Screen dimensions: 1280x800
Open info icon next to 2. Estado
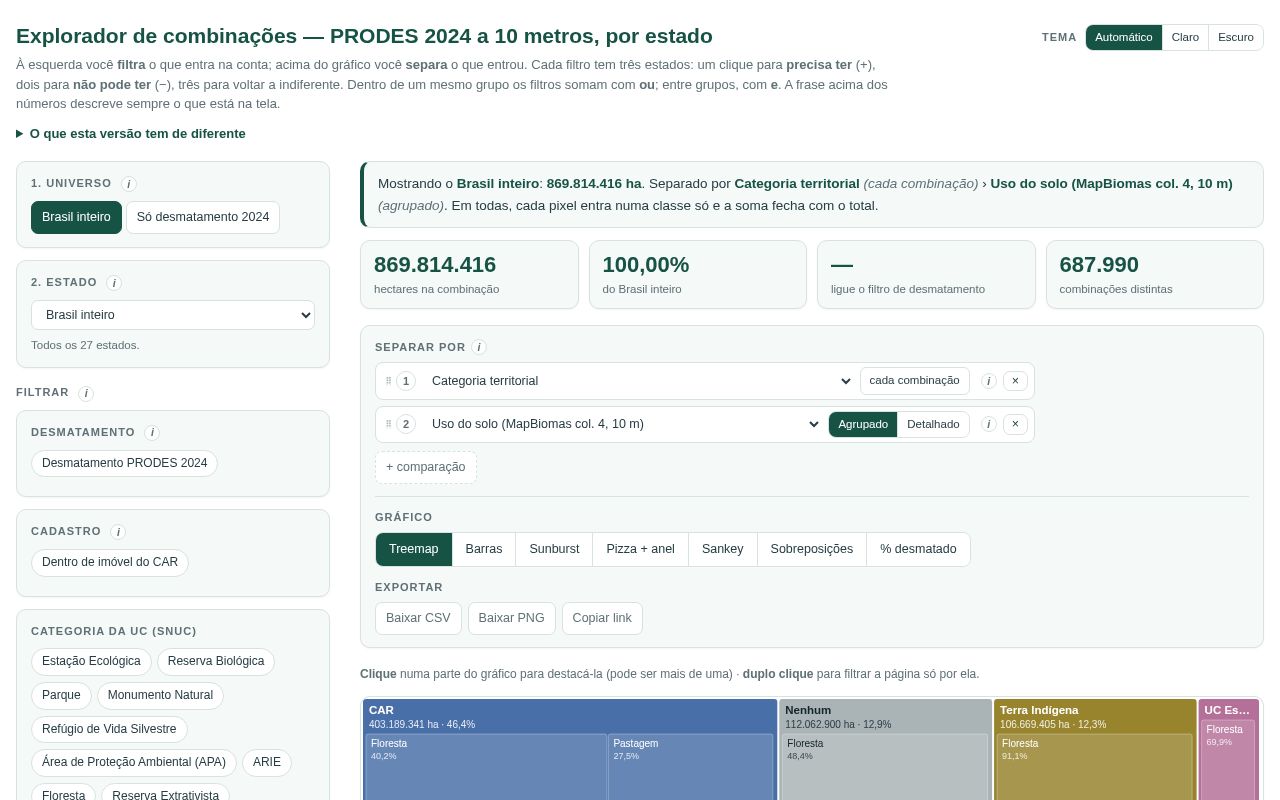(x=113, y=283)
